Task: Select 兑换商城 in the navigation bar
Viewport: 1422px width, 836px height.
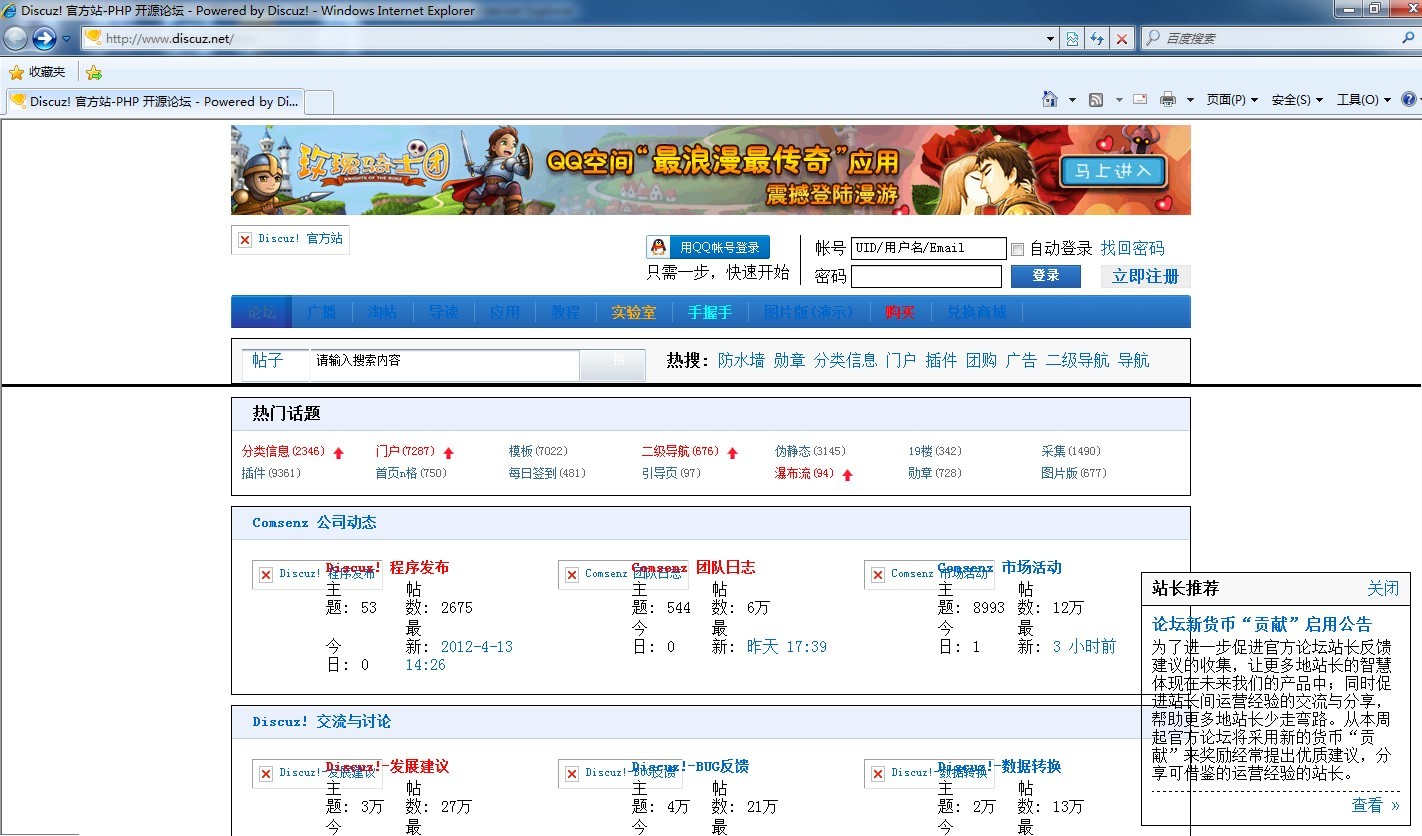Action: [977, 312]
